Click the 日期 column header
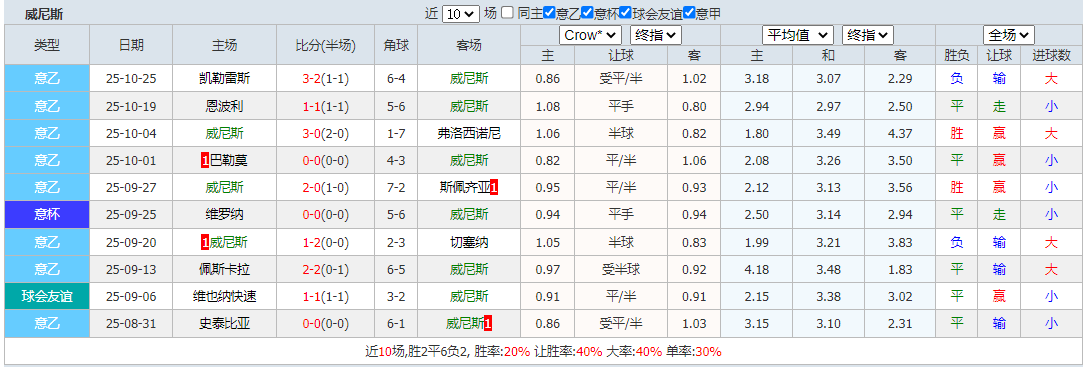This screenshot has width=1086, height=367. click(x=131, y=45)
